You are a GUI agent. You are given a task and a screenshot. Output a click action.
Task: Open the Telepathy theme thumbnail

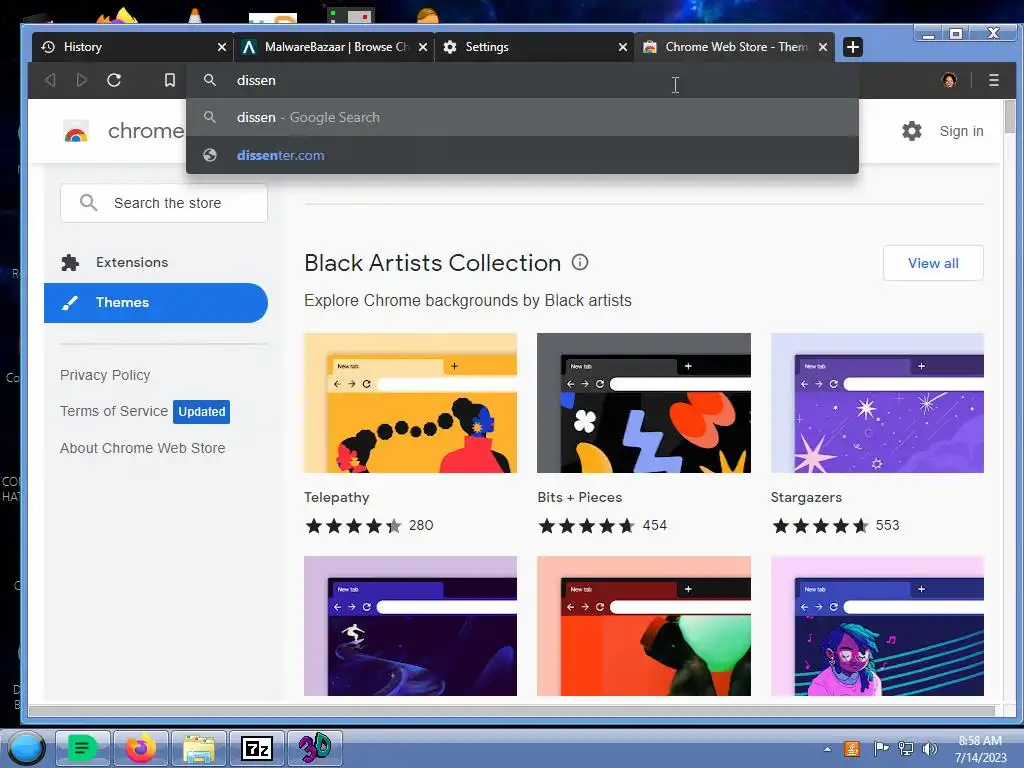click(410, 403)
